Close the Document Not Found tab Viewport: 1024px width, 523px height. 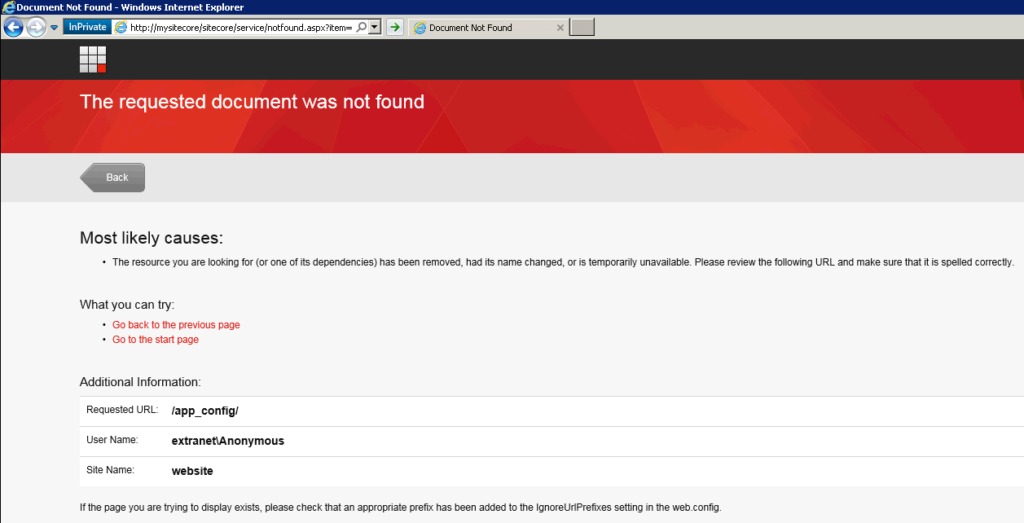[x=560, y=27]
